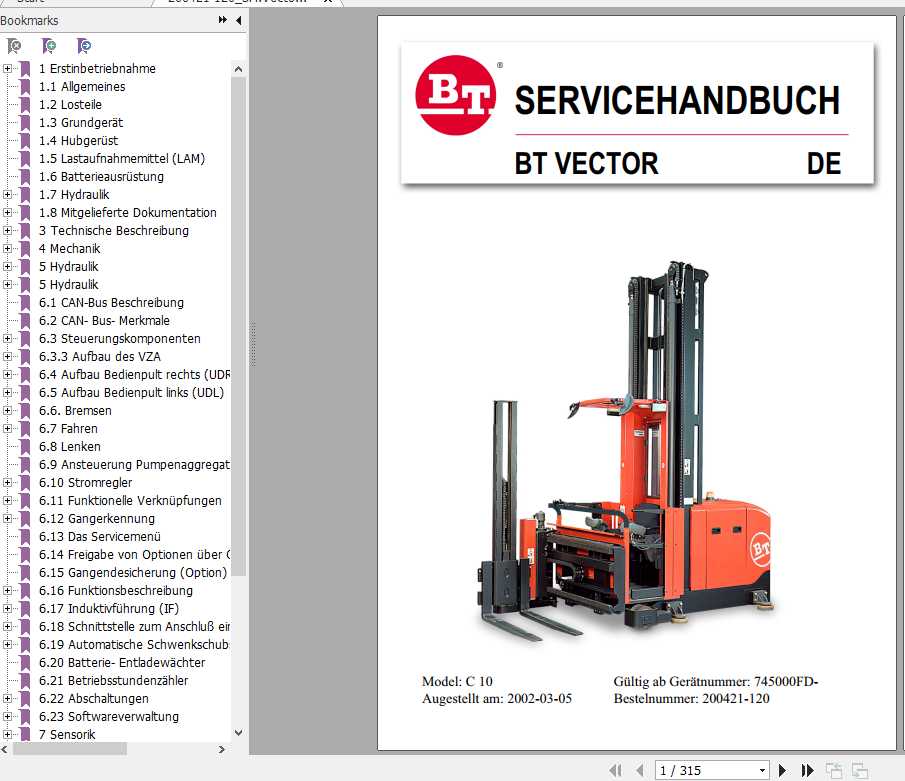Open the page number dropdown
The width and height of the screenshot is (905, 781).
(763, 768)
